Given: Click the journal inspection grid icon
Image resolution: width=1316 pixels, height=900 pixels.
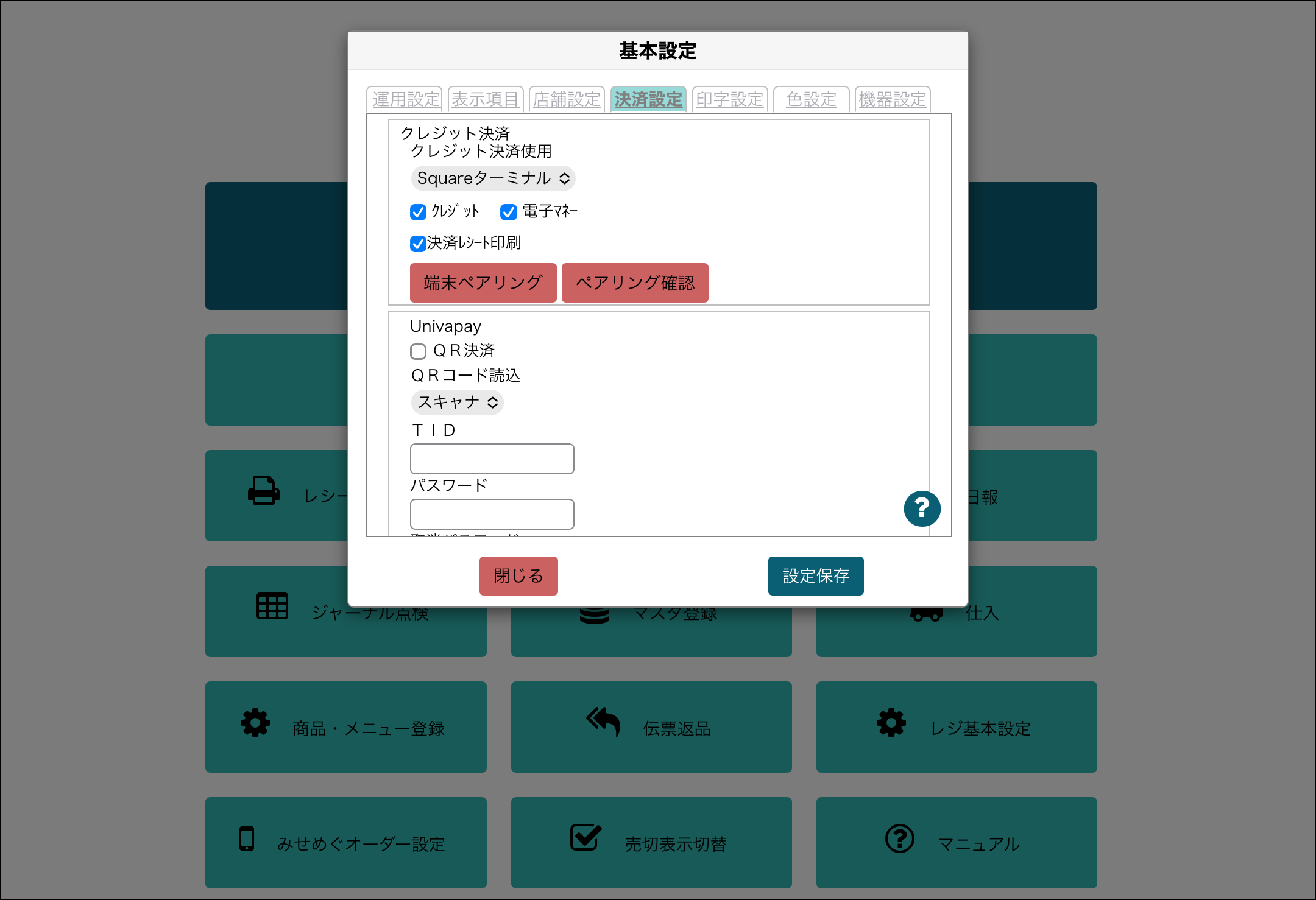Looking at the screenshot, I should [272, 606].
